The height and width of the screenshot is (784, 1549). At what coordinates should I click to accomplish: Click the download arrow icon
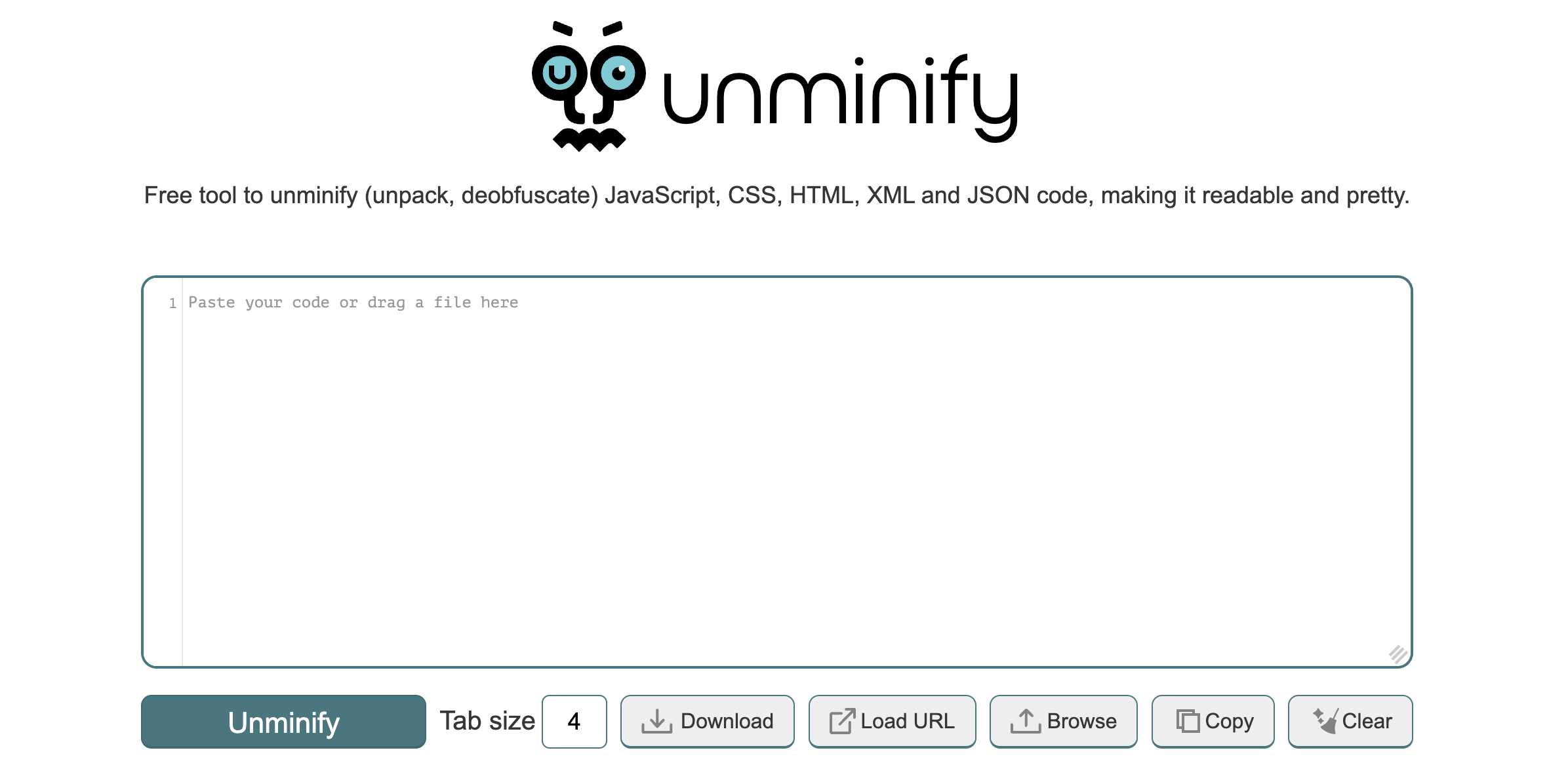[x=656, y=721]
